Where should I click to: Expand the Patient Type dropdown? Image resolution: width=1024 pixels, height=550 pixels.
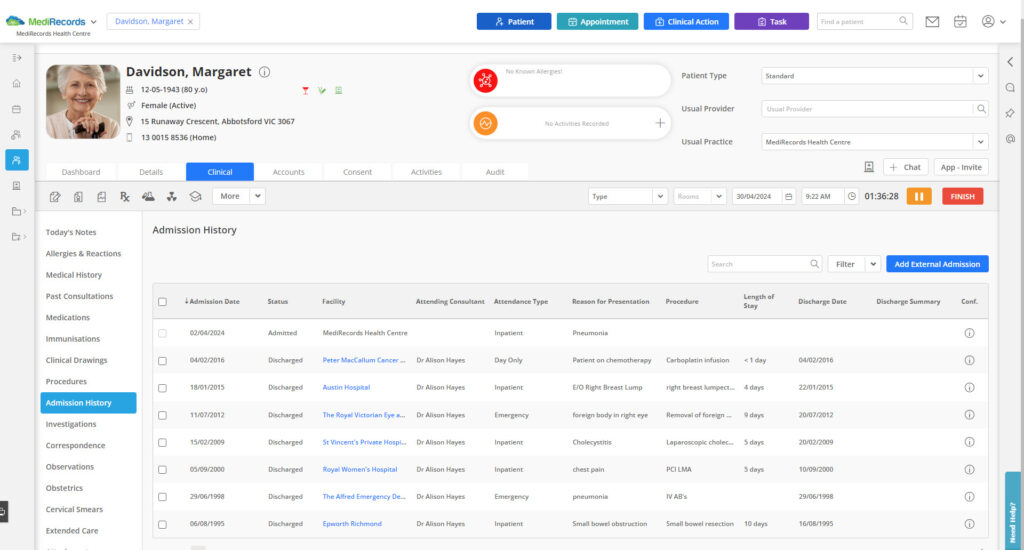click(980, 76)
